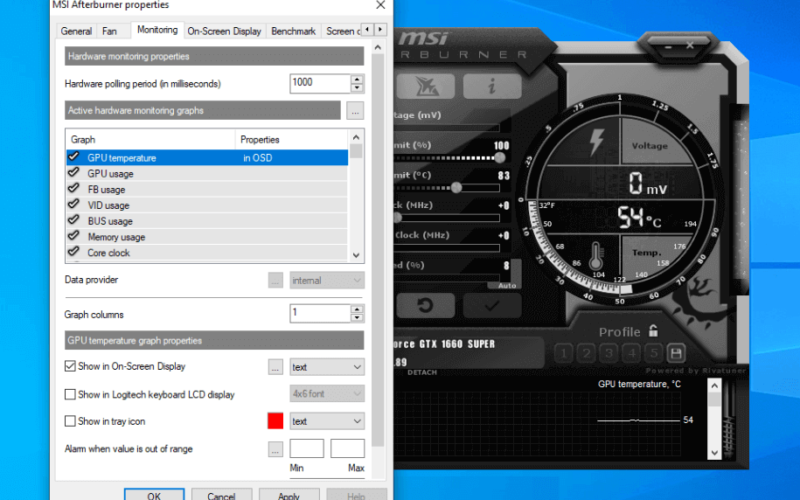This screenshot has width=800, height=500.
Task: Open the active hardware monitoring graphs options button
Action: point(355,111)
